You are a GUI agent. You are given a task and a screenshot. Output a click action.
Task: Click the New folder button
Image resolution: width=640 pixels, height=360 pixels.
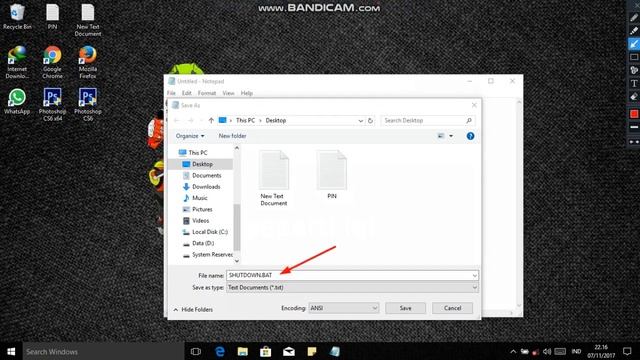(x=232, y=136)
